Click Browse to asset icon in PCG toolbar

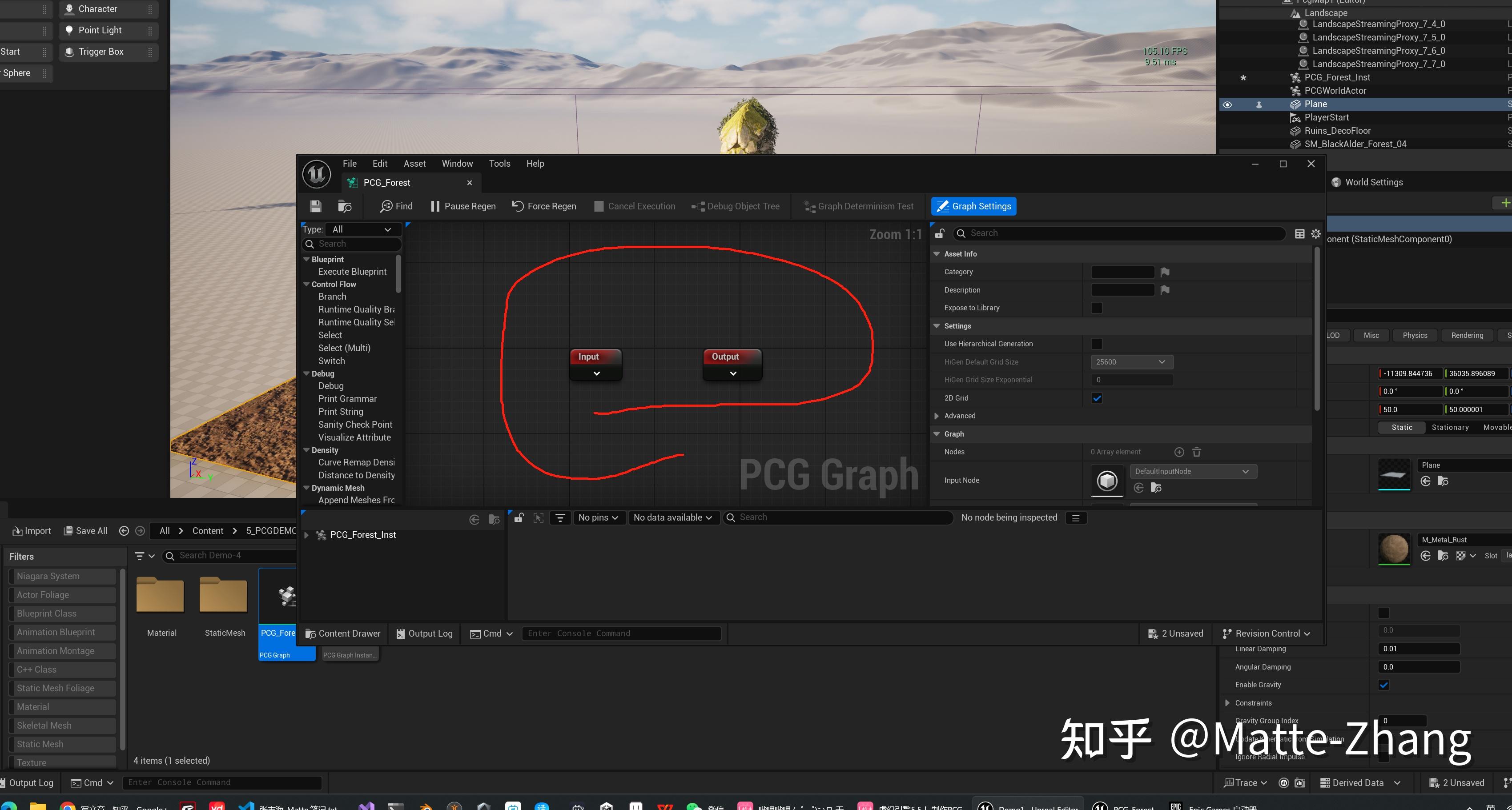pyautogui.click(x=345, y=206)
